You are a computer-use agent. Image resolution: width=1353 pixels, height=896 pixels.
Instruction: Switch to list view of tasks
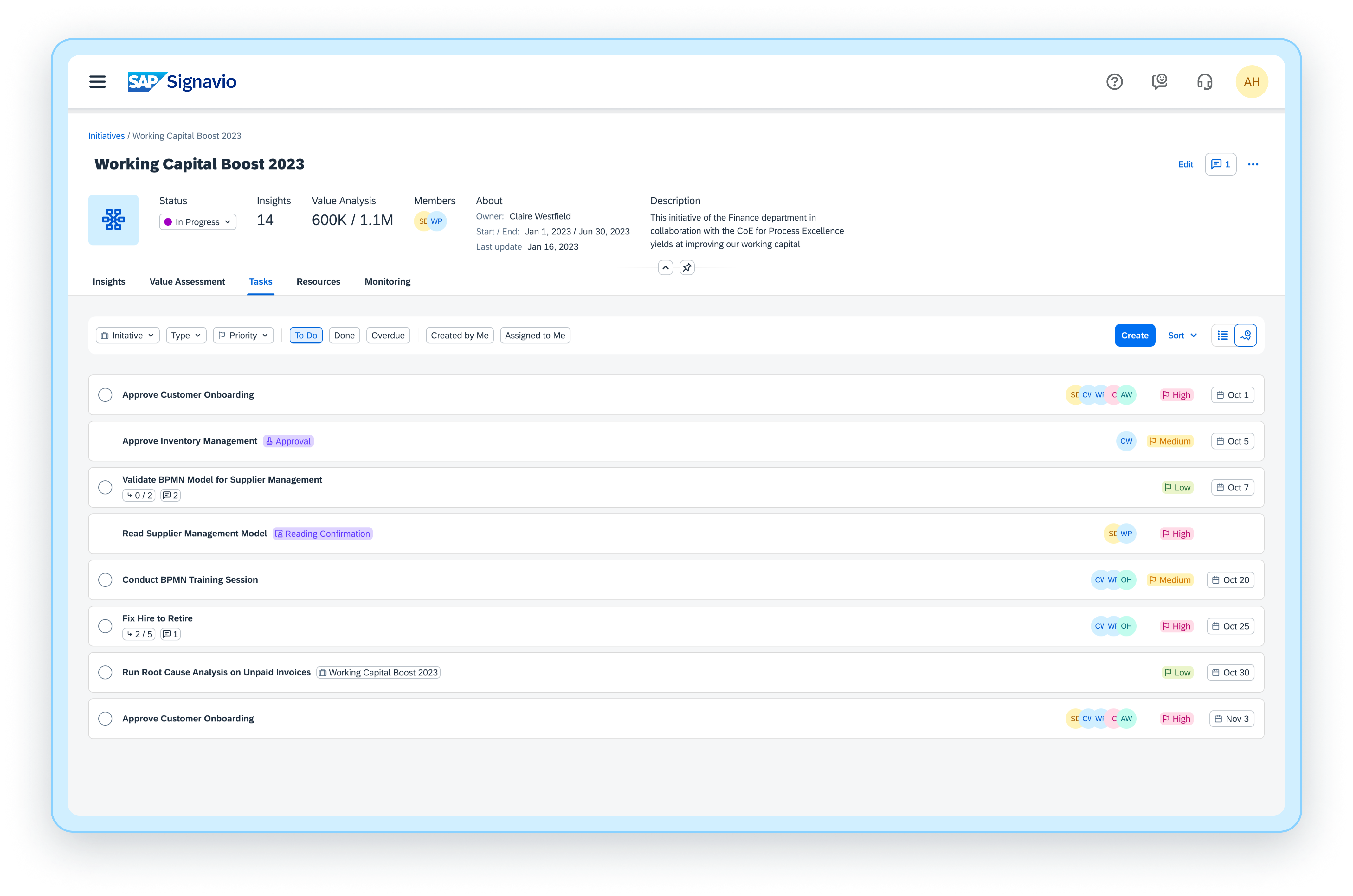click(x=1223, y=336)
